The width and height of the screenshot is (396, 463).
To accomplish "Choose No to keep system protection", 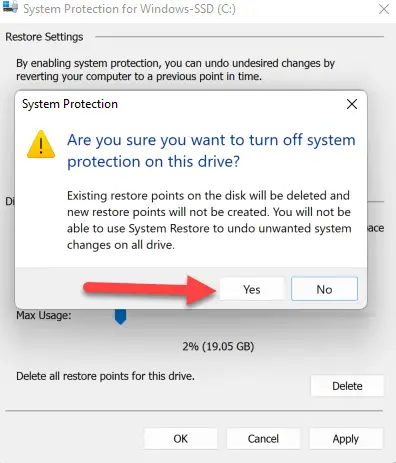I will 324,289.
